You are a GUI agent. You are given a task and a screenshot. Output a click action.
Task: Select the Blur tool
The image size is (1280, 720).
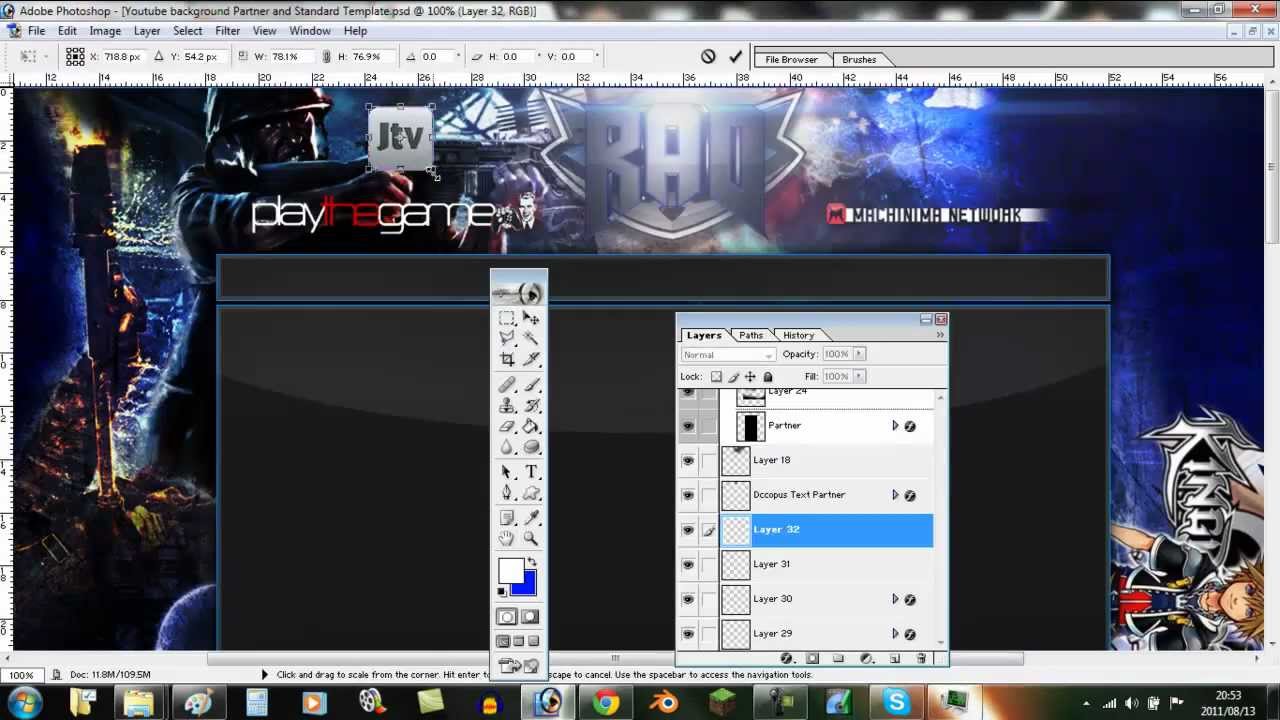[x=507, y=448]
